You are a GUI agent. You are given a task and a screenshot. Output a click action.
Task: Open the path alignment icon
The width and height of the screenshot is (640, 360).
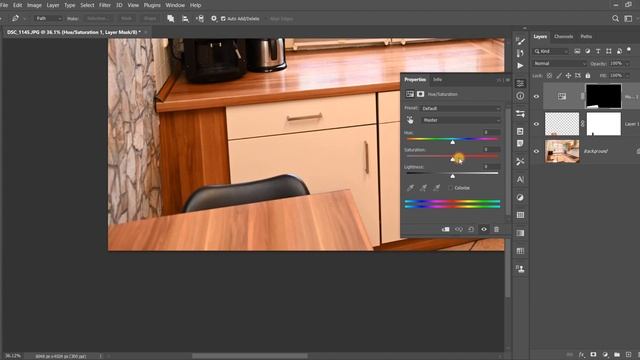(x=185, y=18)
